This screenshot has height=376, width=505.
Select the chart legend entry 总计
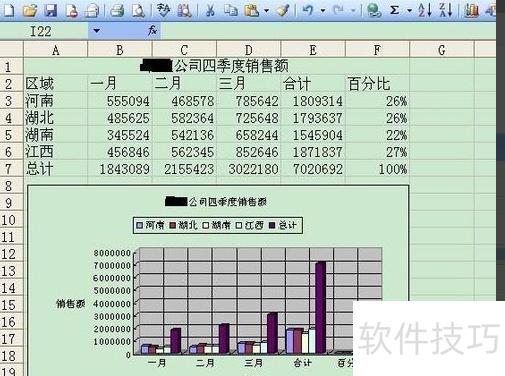pyautogui.click(x=283, y=225)
